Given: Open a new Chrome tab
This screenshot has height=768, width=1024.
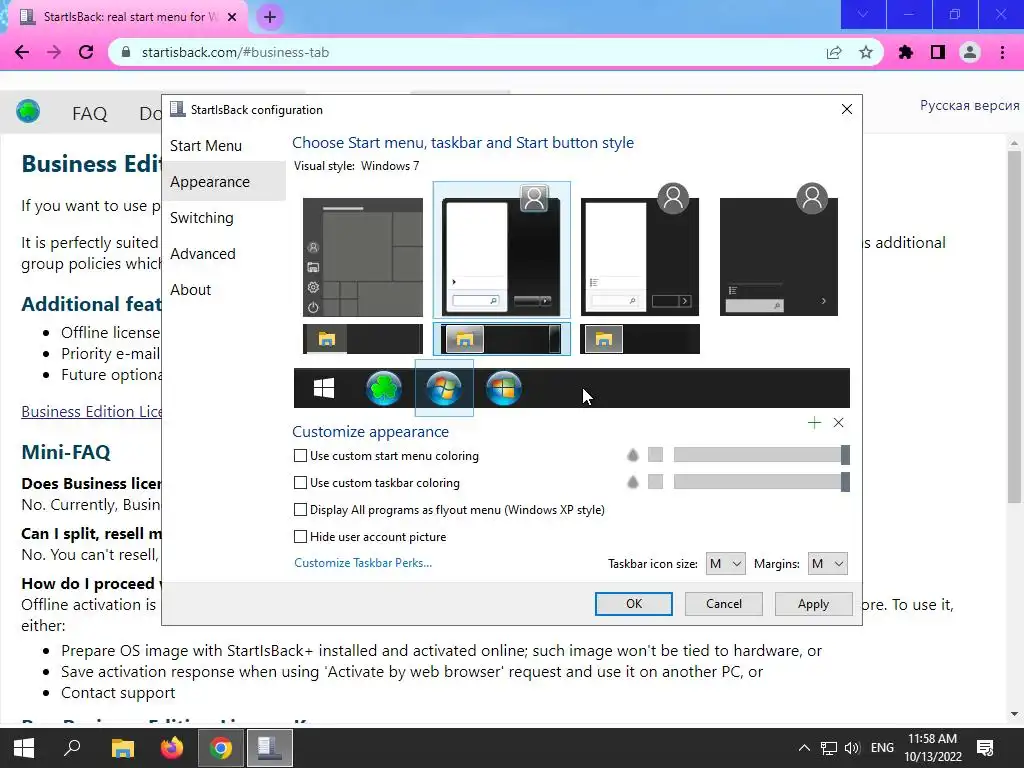Looking at the screenshot, I should 270,17.
